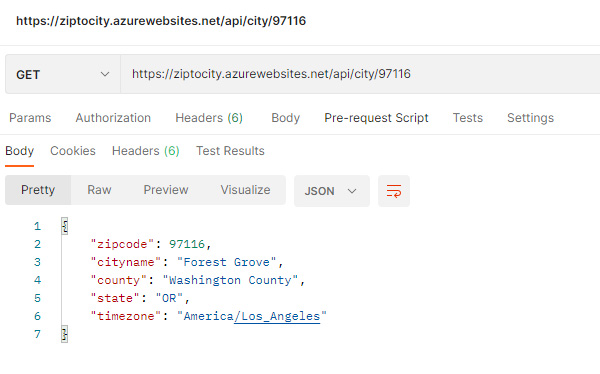This screenshot has width=600, height=374.
Task: Open the Test Results tab
Action: click(230, 151)
